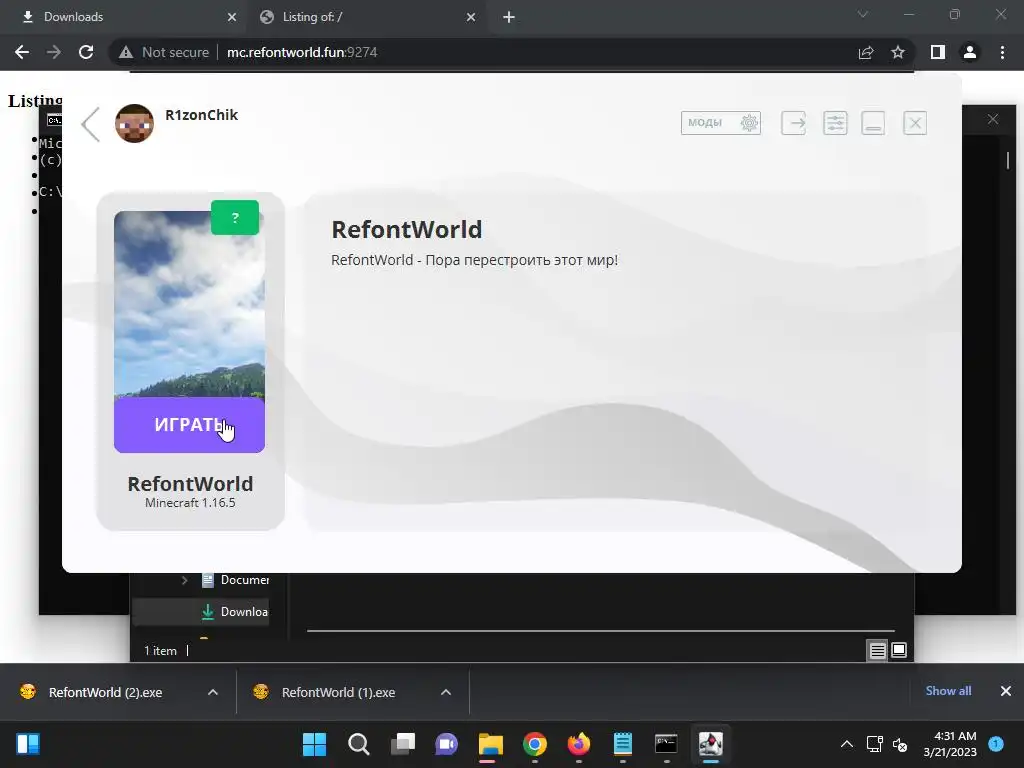Bookmark this page with the star
Image resolution: width=1024 pixels, height=768 pixels.
click(x=898, y=52)
